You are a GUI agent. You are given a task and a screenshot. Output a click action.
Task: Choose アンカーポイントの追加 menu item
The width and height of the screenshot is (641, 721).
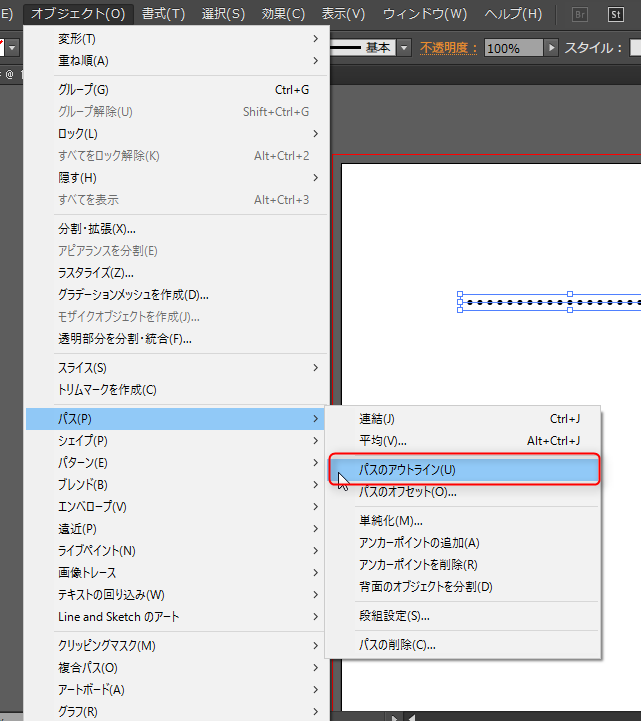(x=419, y=543)
